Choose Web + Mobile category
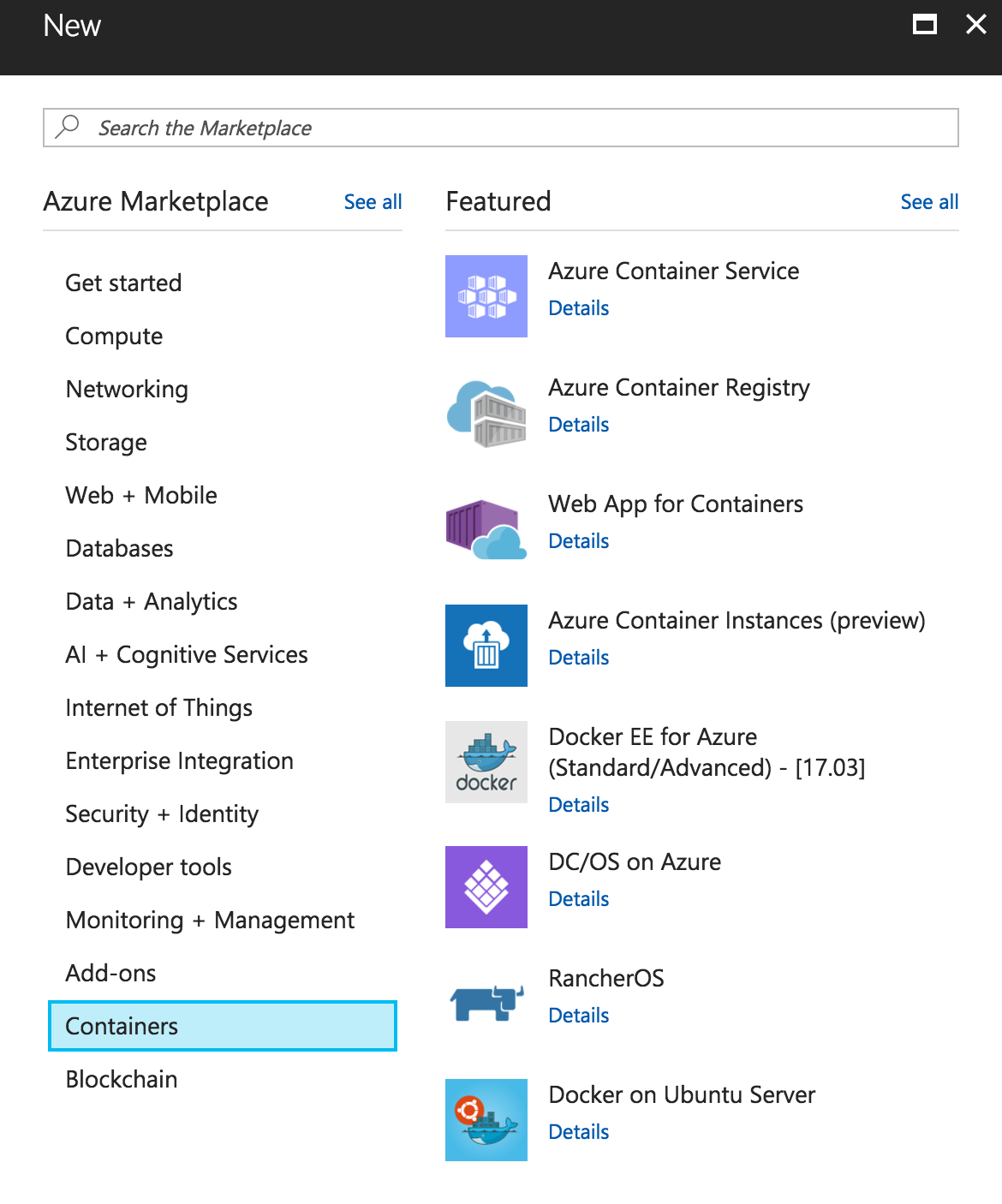 [x=141, y=495]
